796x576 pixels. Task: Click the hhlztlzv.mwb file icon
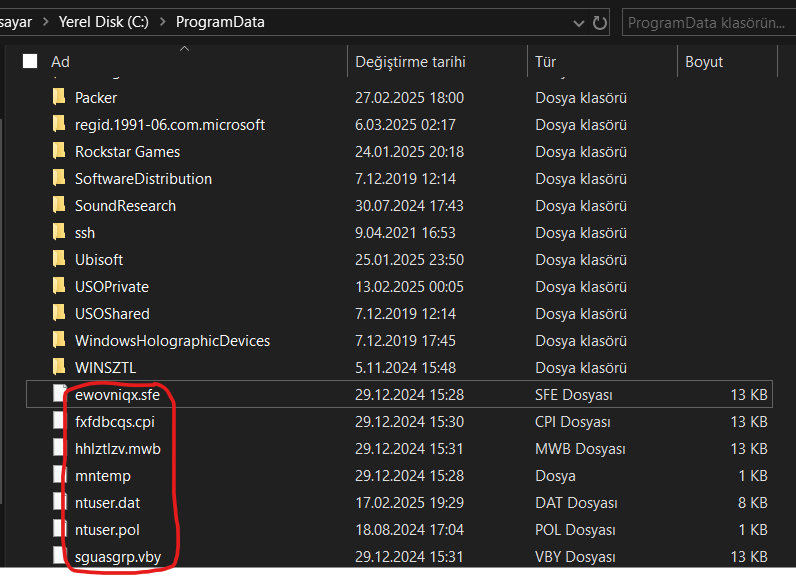pyautogui.click(x=60, y=448)
